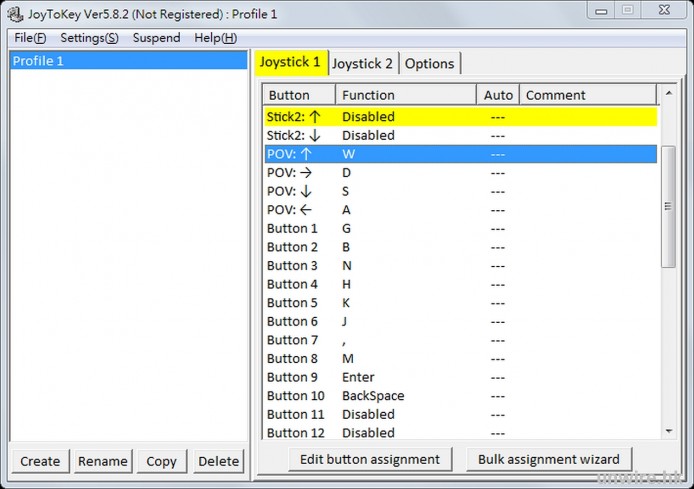Select the Joystick 1 tab
The image size is (694, 489).
[x=290, y=62]
